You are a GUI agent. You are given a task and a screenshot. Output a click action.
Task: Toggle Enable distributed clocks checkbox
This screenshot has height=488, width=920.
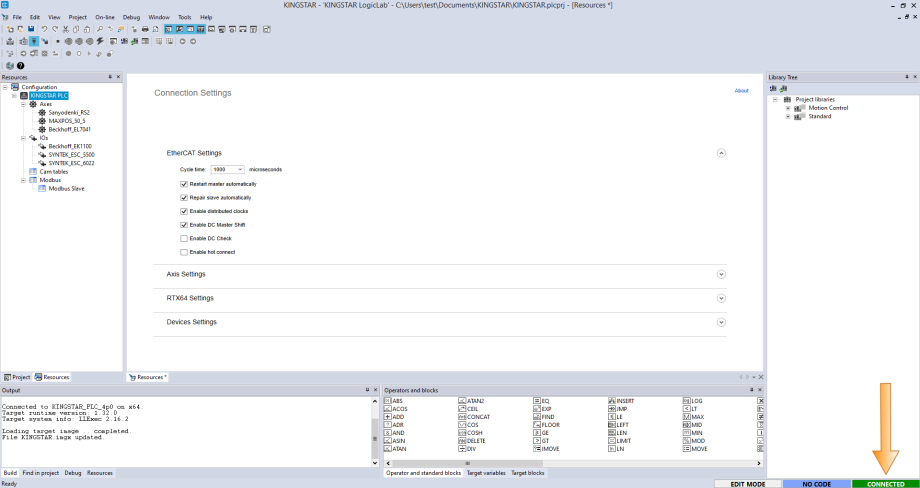point(184,211)
